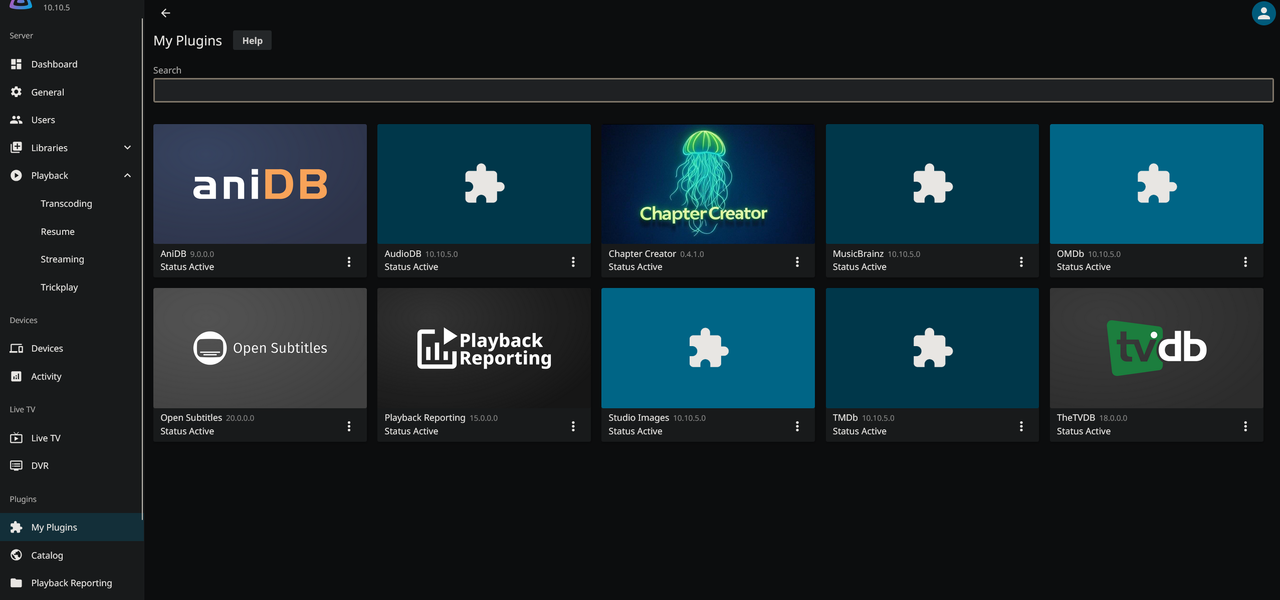Open the three-dot menu for TheTVDB
This screenshot has width=1280, height=600.
pos(1245,426)
